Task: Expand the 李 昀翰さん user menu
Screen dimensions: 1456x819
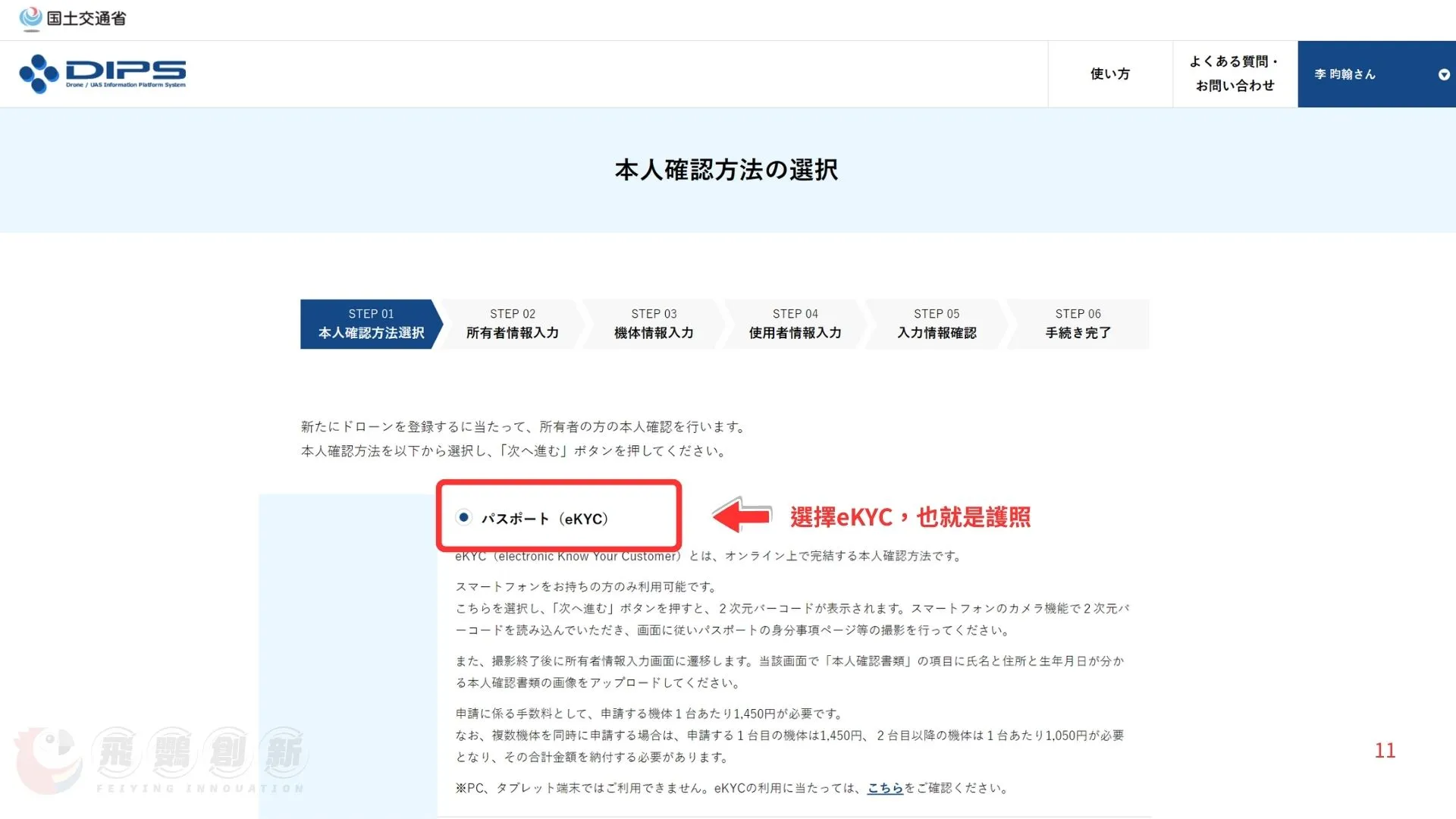Action: (x=1345, y=74)
